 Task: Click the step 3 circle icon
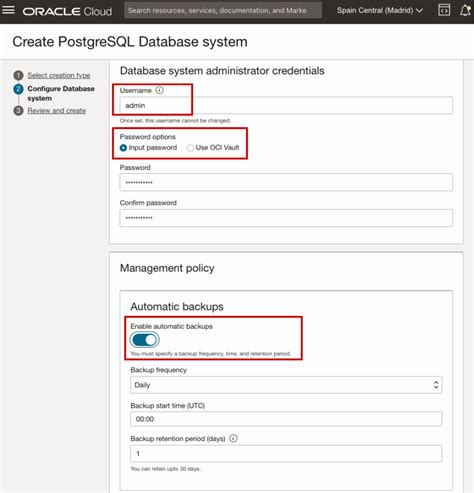[18, 111]
